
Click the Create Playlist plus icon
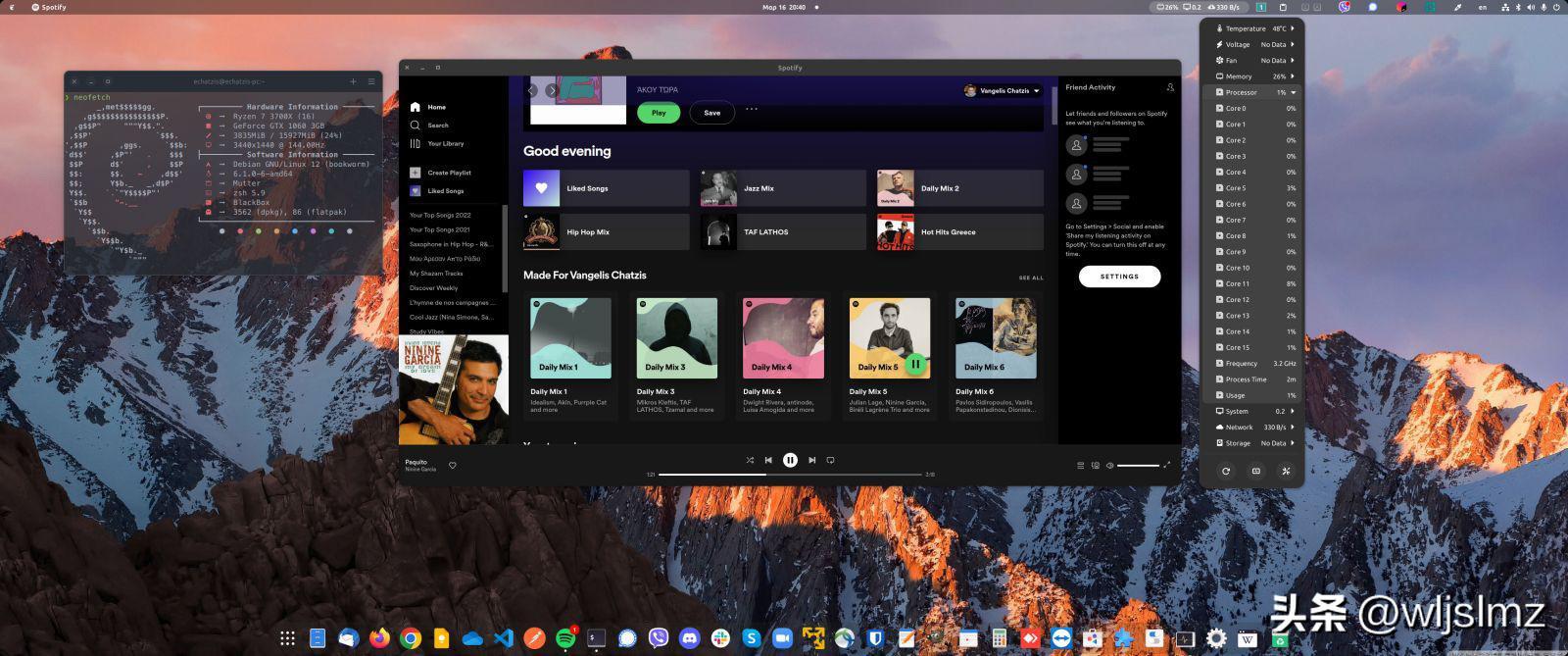click(x=416, y=173)
